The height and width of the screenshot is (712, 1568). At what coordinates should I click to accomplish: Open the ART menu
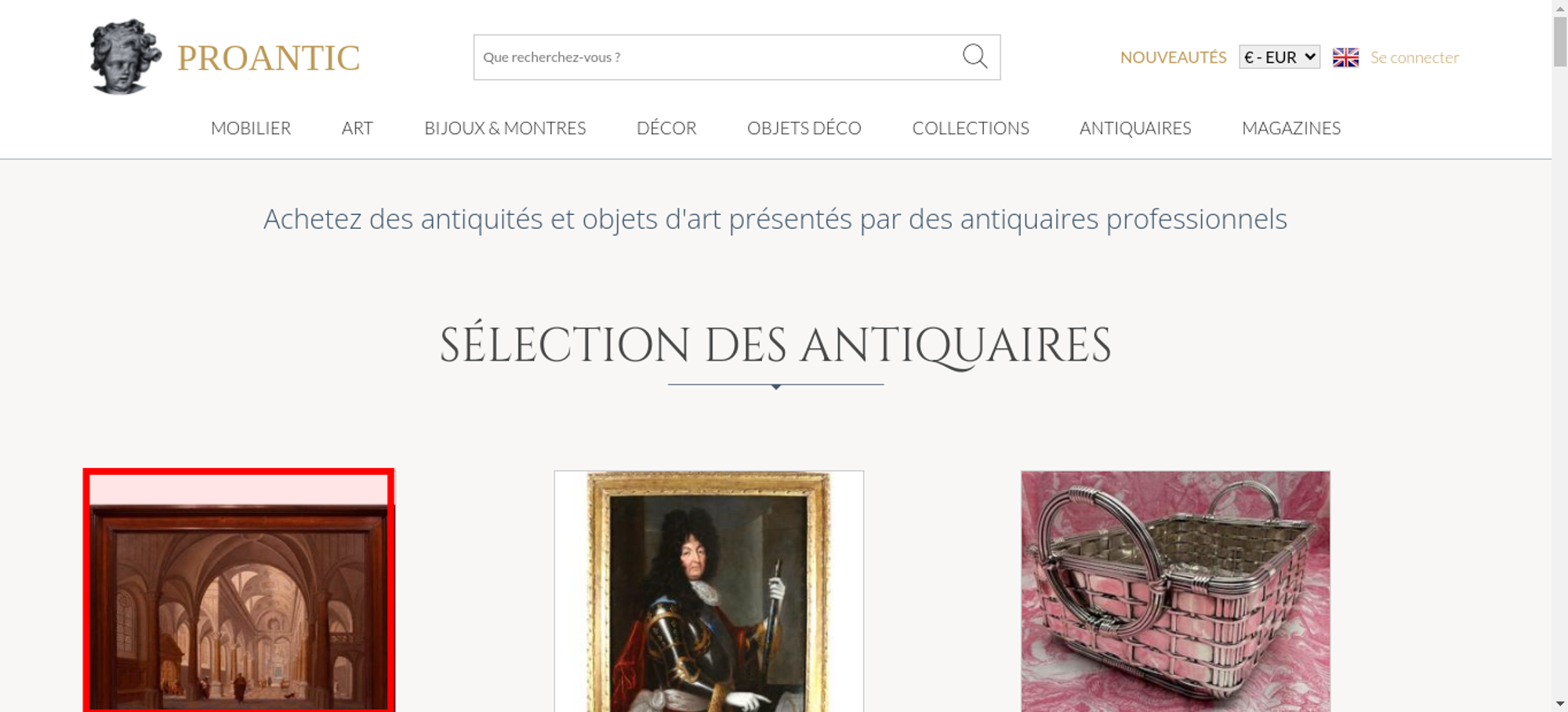tap(358, 128)
